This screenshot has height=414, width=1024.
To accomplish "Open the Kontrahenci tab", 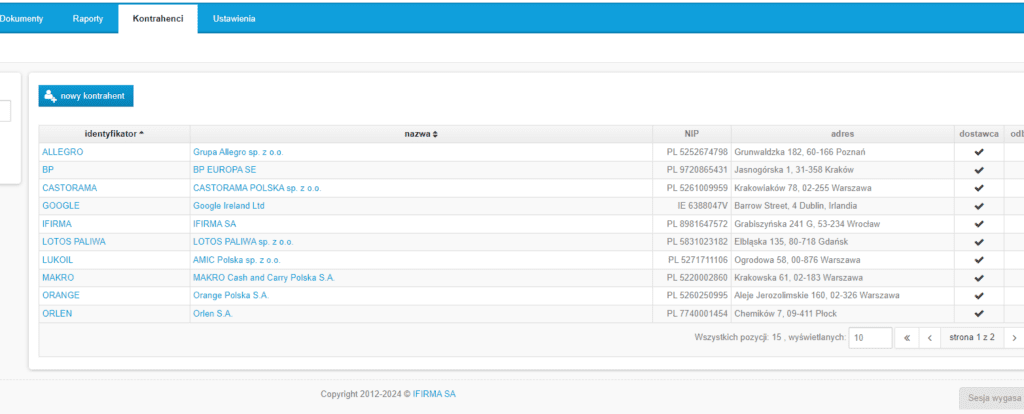I will point(157,19).
